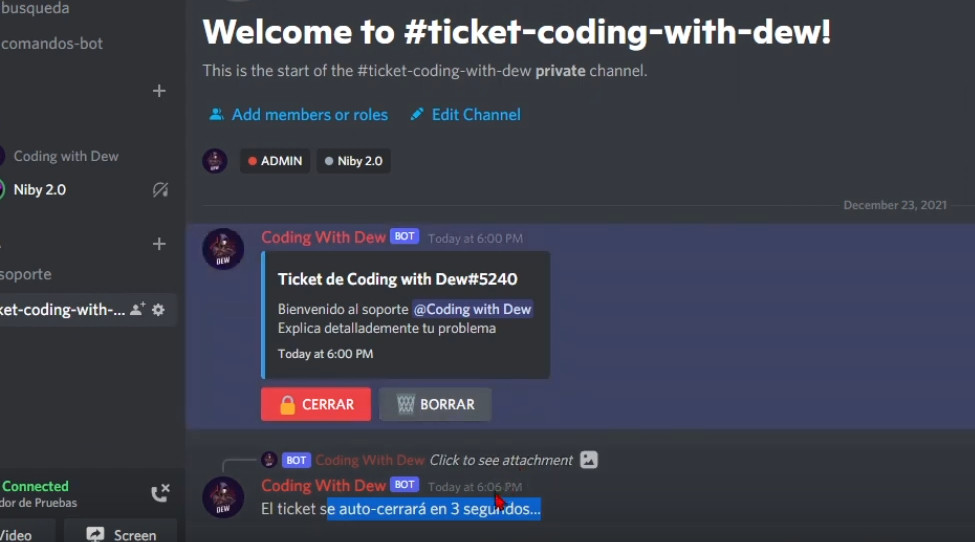Click the Coding With Dew name at 6:00 PM
The width and height of the screenshot is (975, 542).
(323, 237)
